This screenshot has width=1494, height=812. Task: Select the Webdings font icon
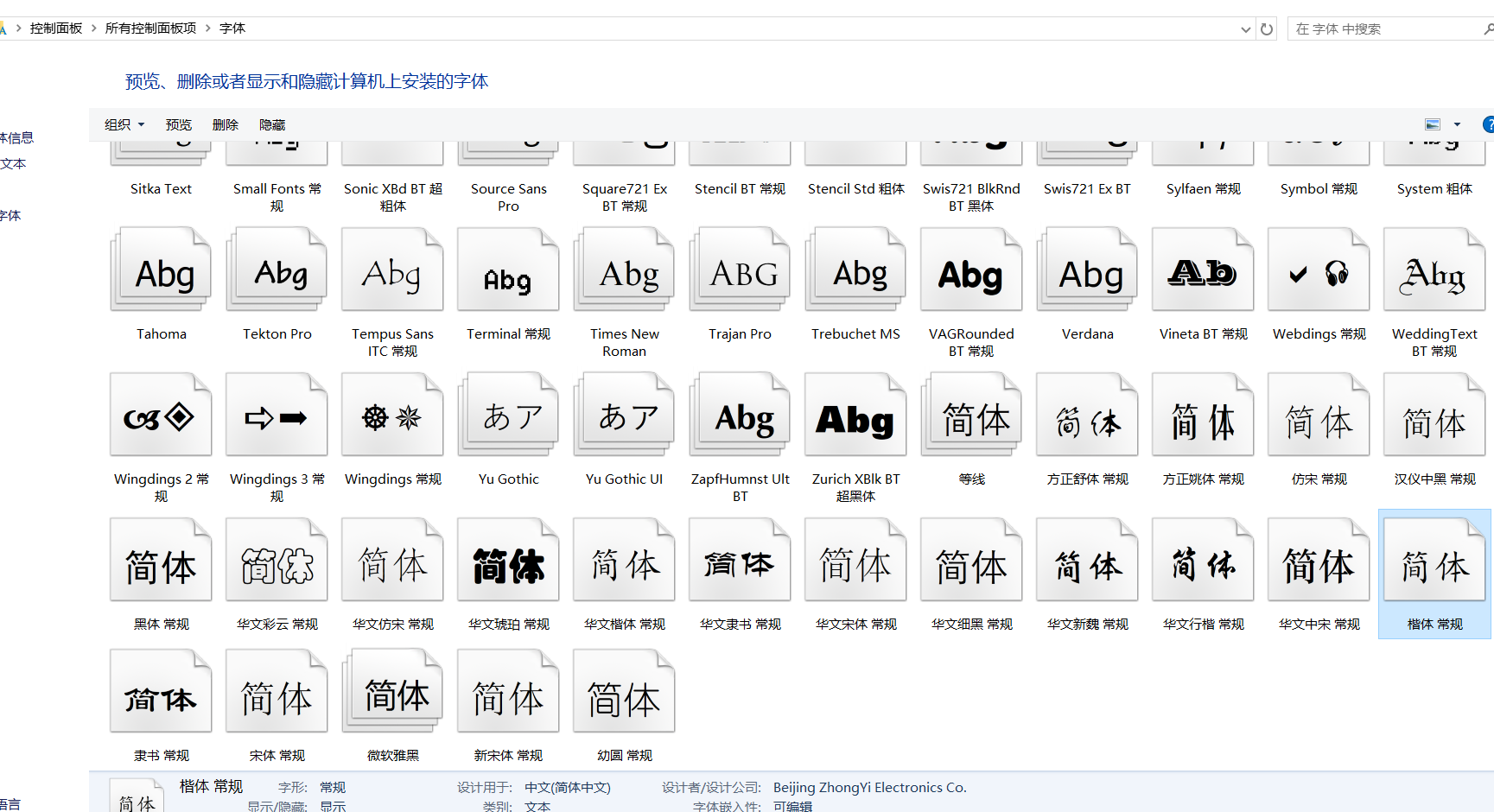pos(1319,270)
